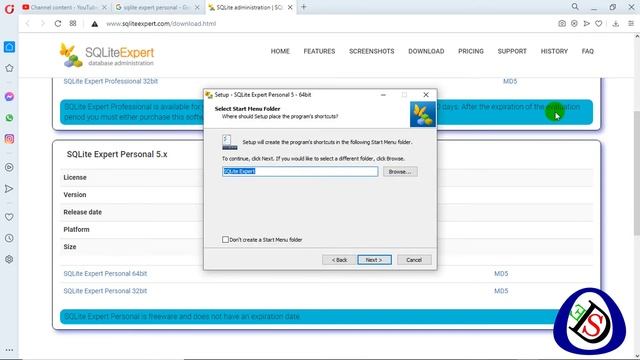The width and height of the screenshot is (640, 360).
Task: Open the easy setup menu icon
Action: coord(631,24)
